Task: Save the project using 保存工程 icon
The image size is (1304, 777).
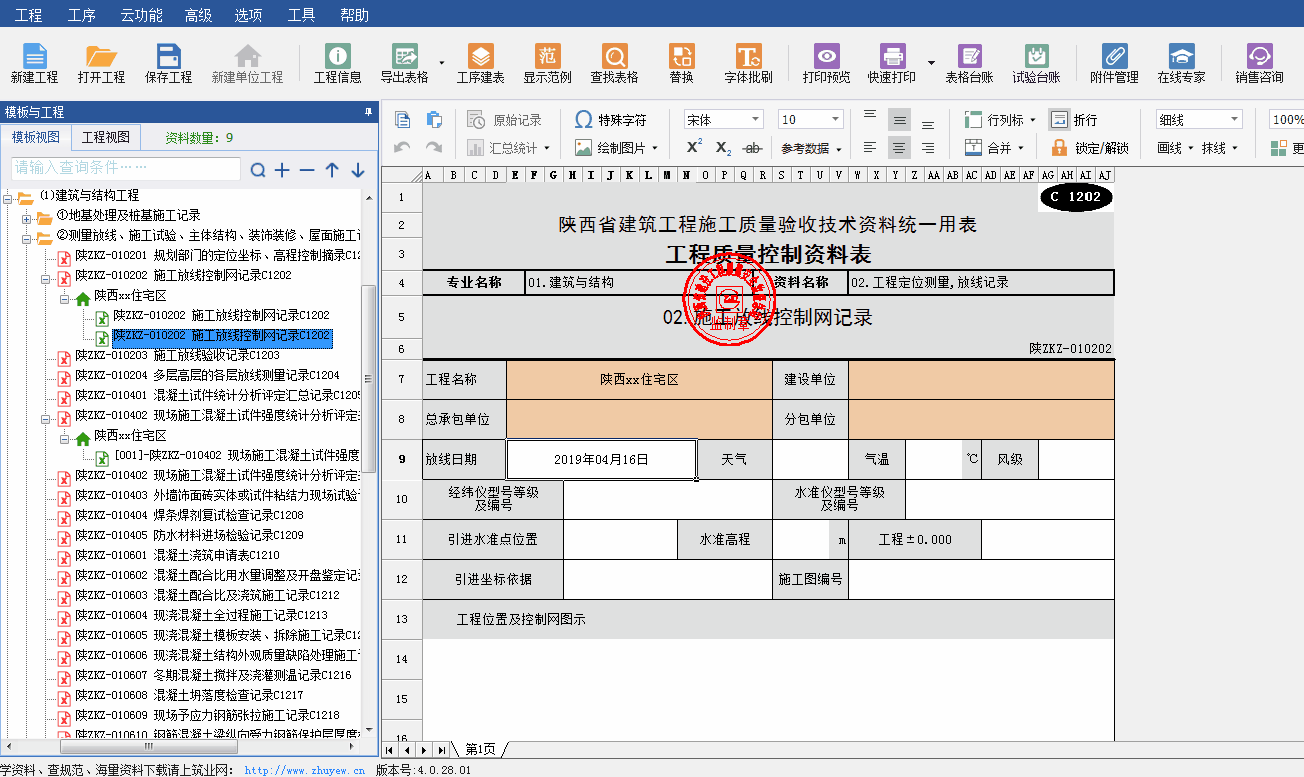Action: tap(168, 60)
